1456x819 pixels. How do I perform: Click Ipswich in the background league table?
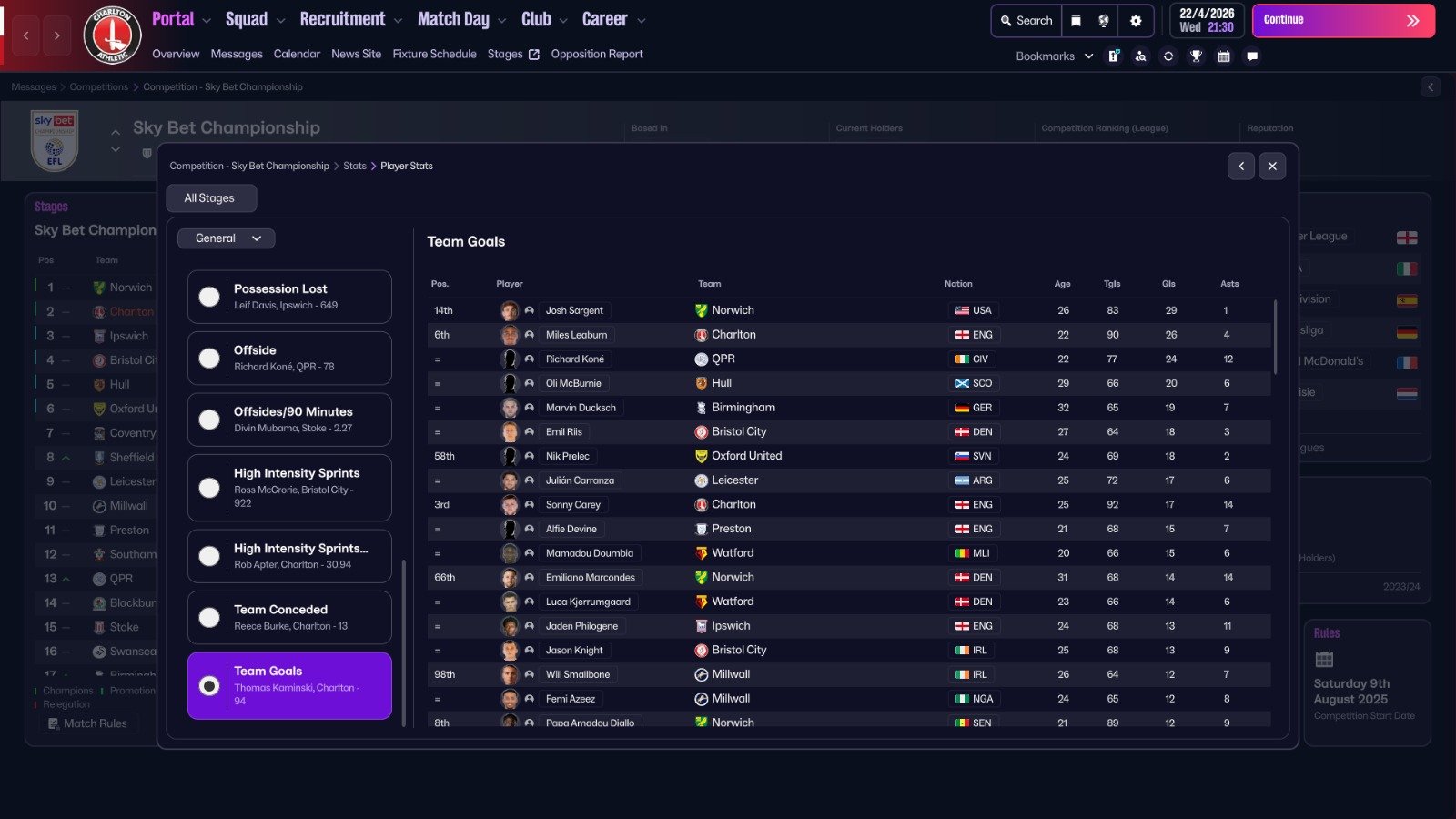pos(129,336)
